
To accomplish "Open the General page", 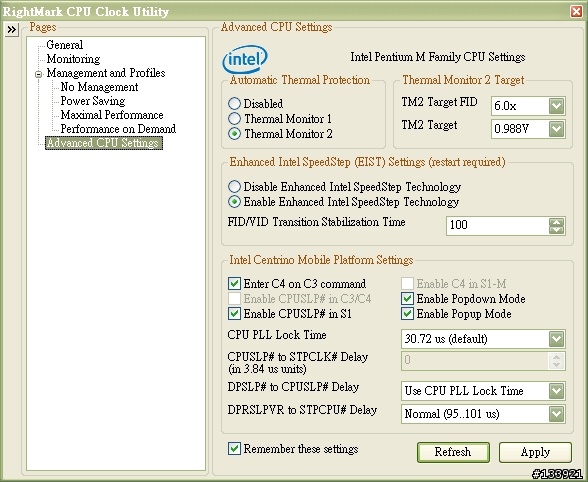I will [x=64, y=45].
